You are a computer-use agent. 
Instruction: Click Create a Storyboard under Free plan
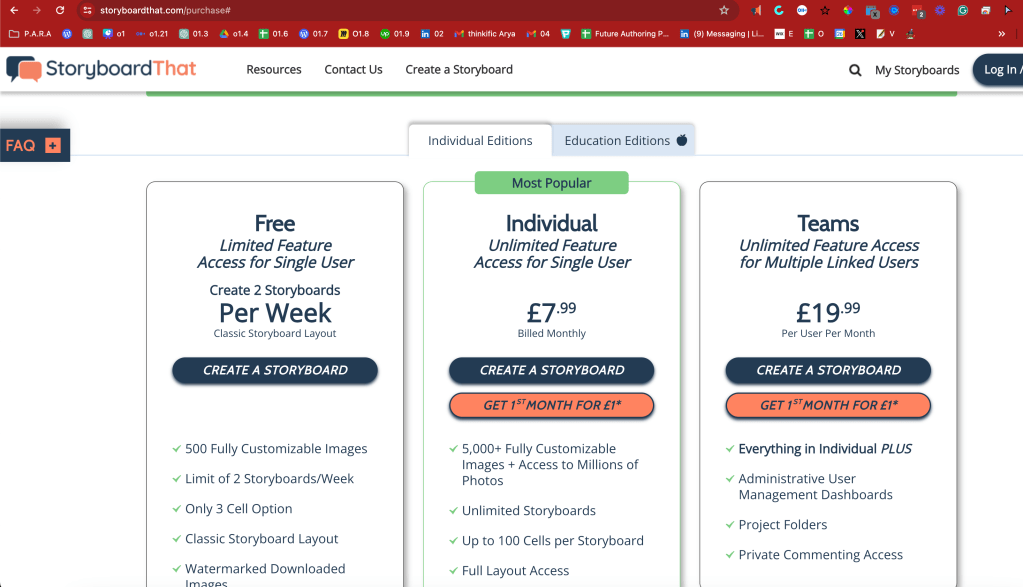coord(275,370)
